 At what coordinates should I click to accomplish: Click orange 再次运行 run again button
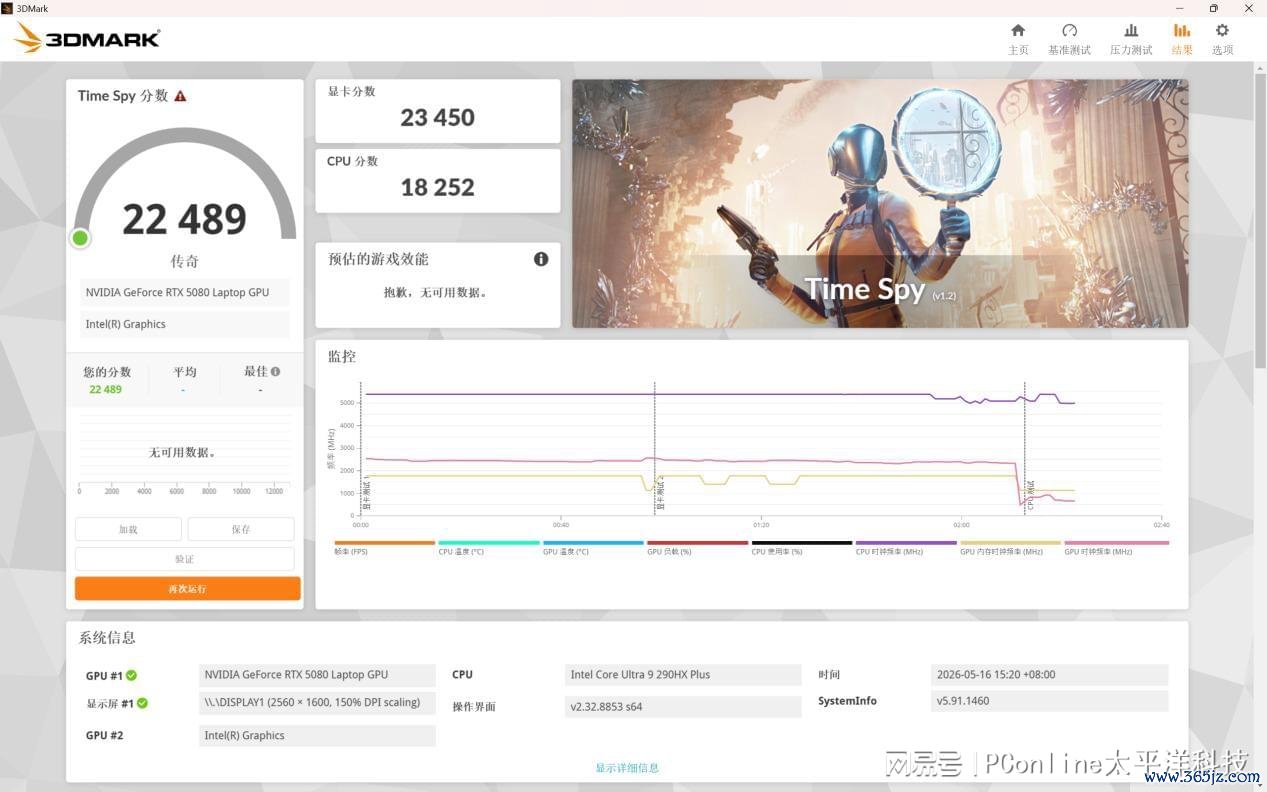187,588
